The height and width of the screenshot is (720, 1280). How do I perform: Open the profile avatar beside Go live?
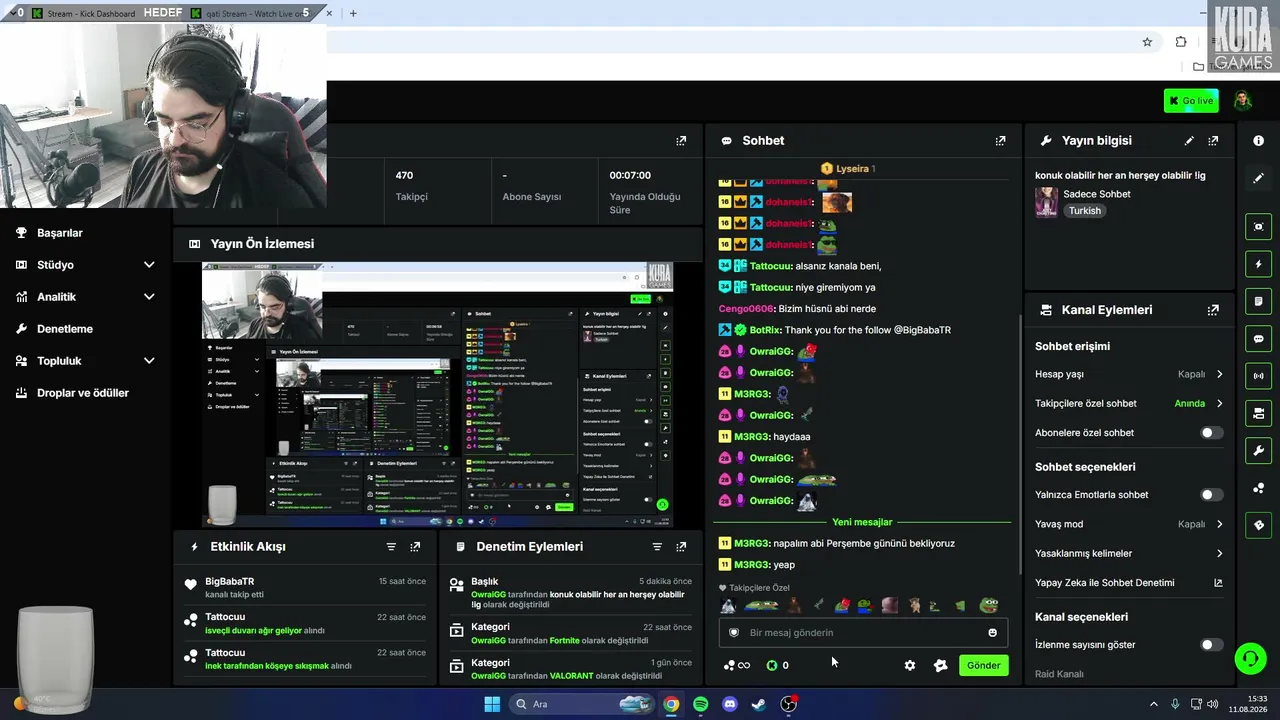coord(1242,101)
